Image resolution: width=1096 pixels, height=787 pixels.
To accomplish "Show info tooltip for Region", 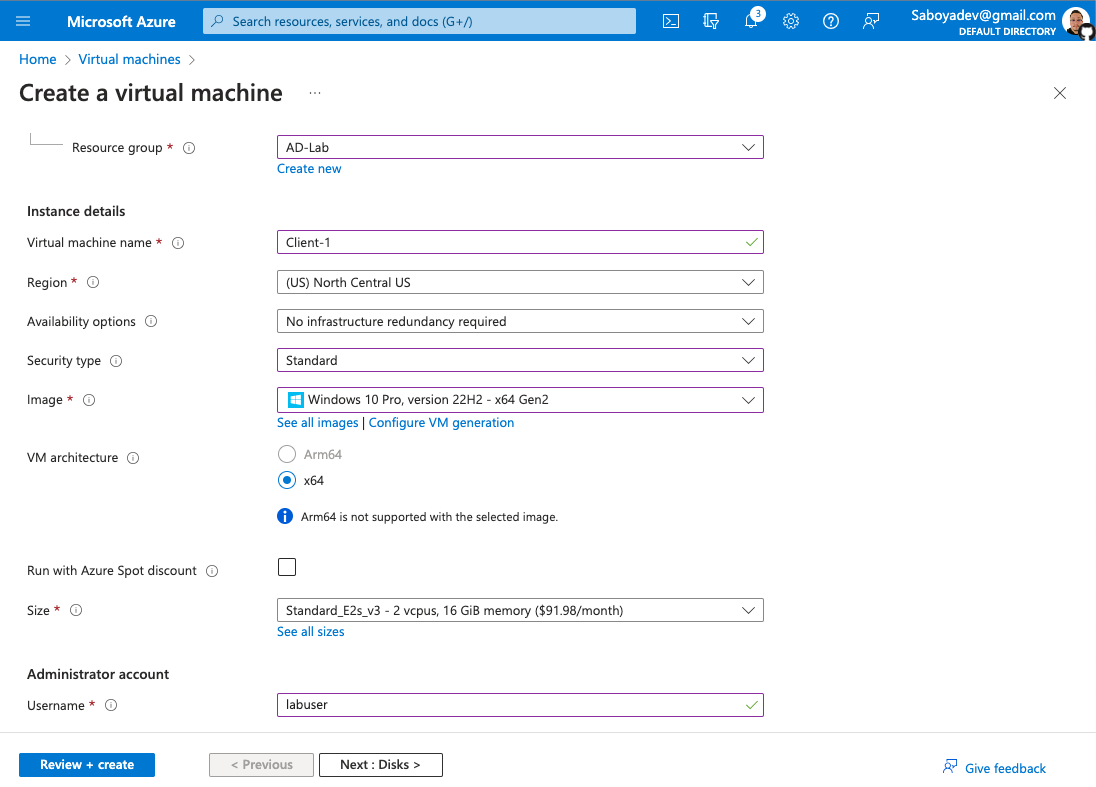I will 93,282.
